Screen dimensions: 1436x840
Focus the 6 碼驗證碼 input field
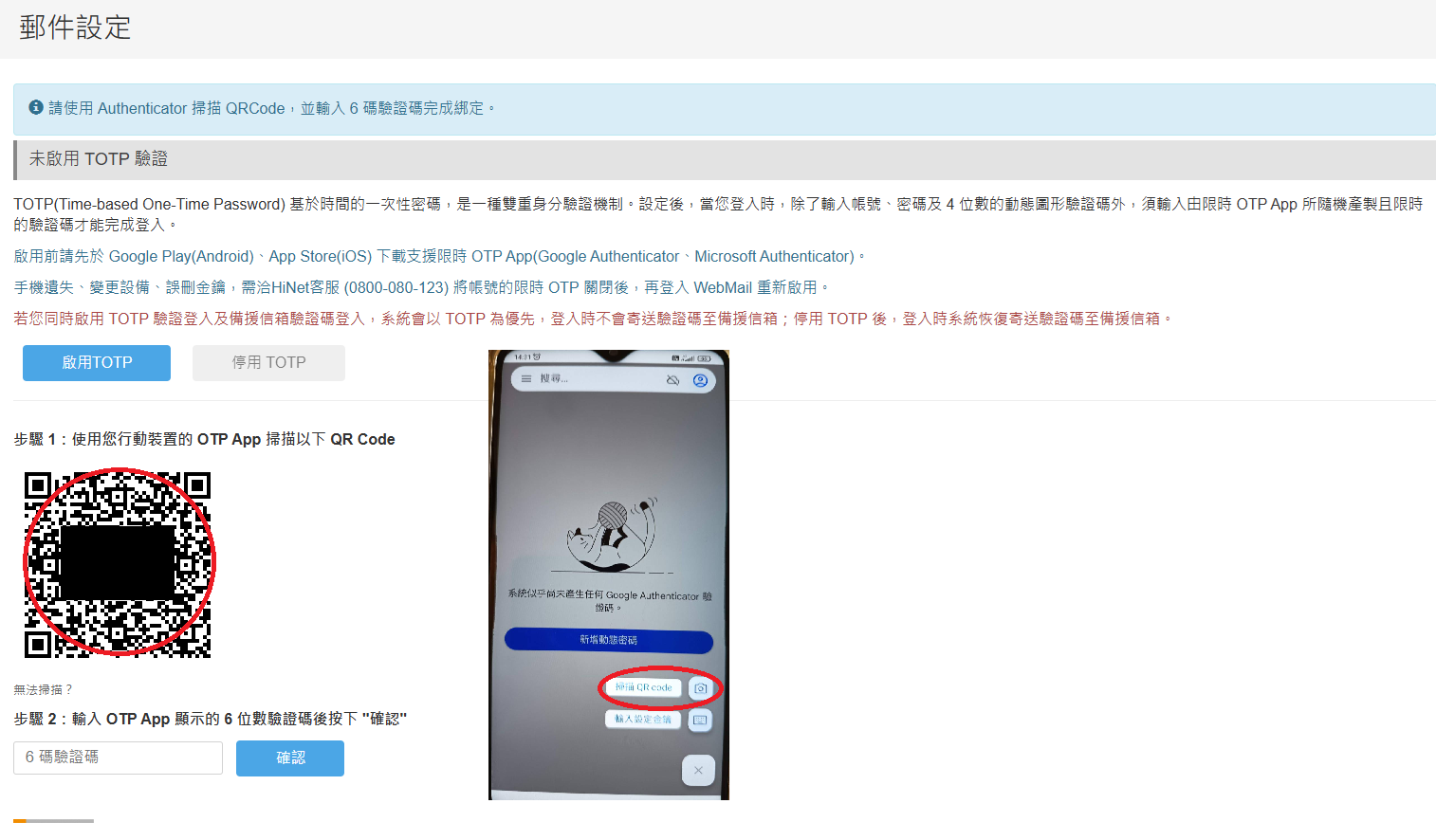click(118, 758)
